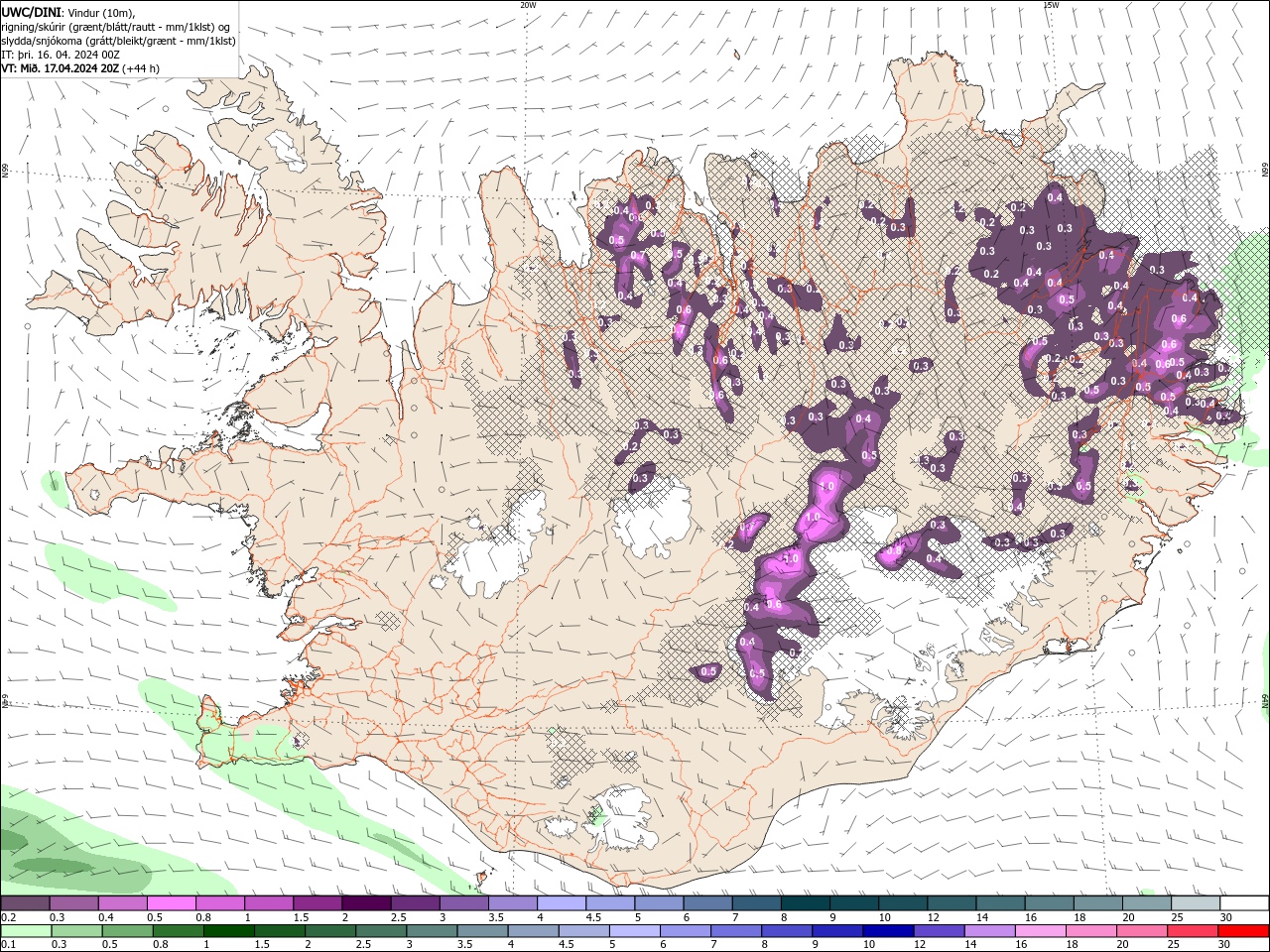The image size is (1270, 952).
Task: Select the 0.1 pale green swatch in lower legend row
Action: click(25, 931)
